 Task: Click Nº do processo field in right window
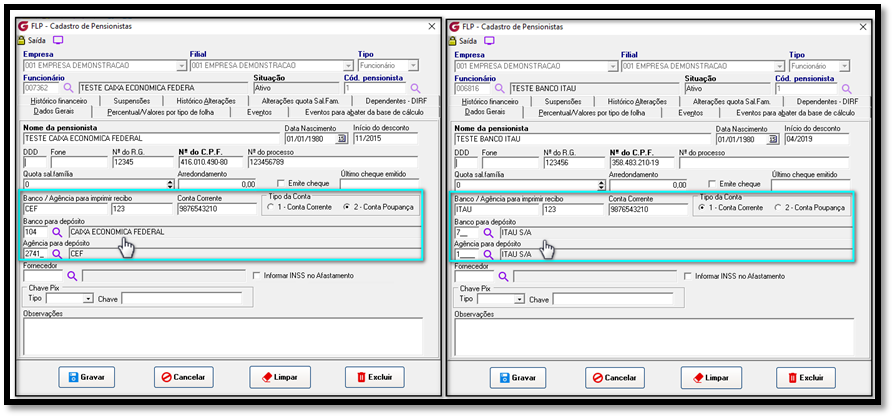[x=764, y=162]
